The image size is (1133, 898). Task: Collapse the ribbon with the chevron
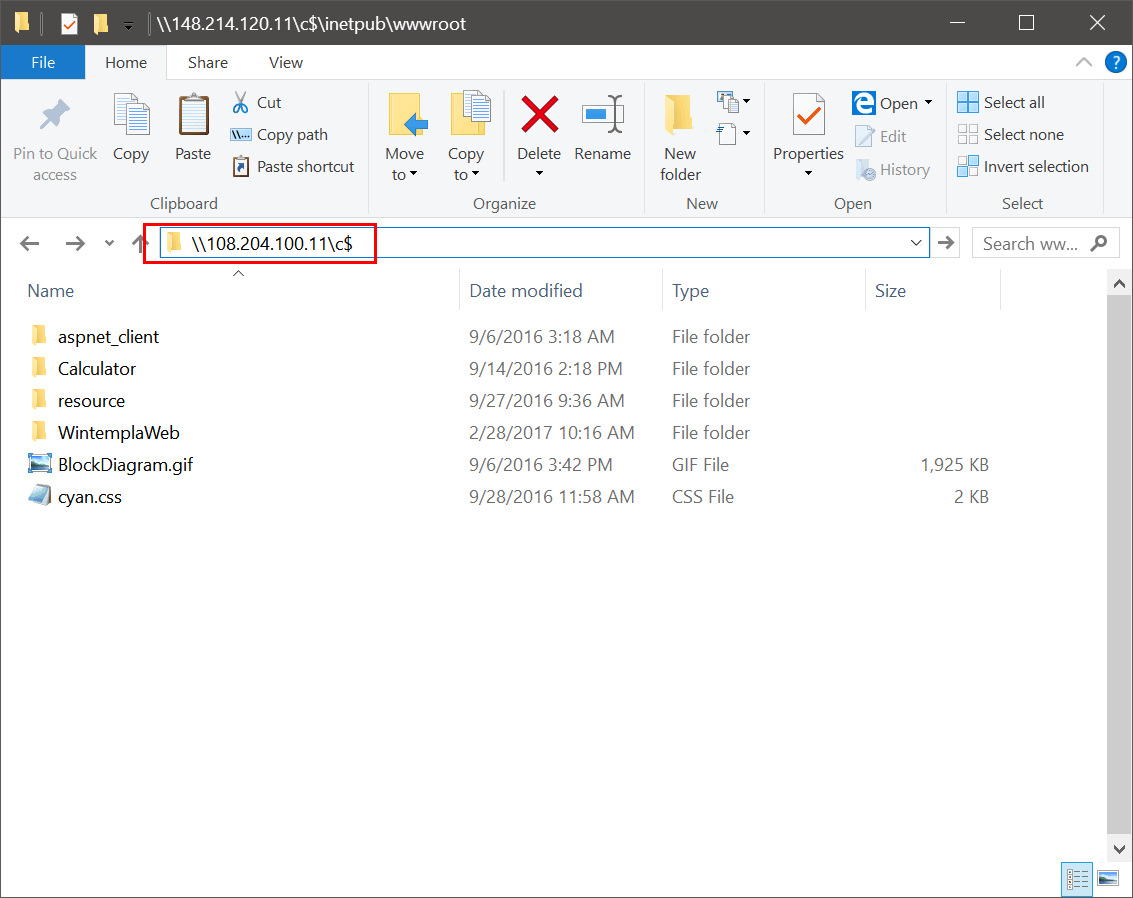tap(1083, 62)
